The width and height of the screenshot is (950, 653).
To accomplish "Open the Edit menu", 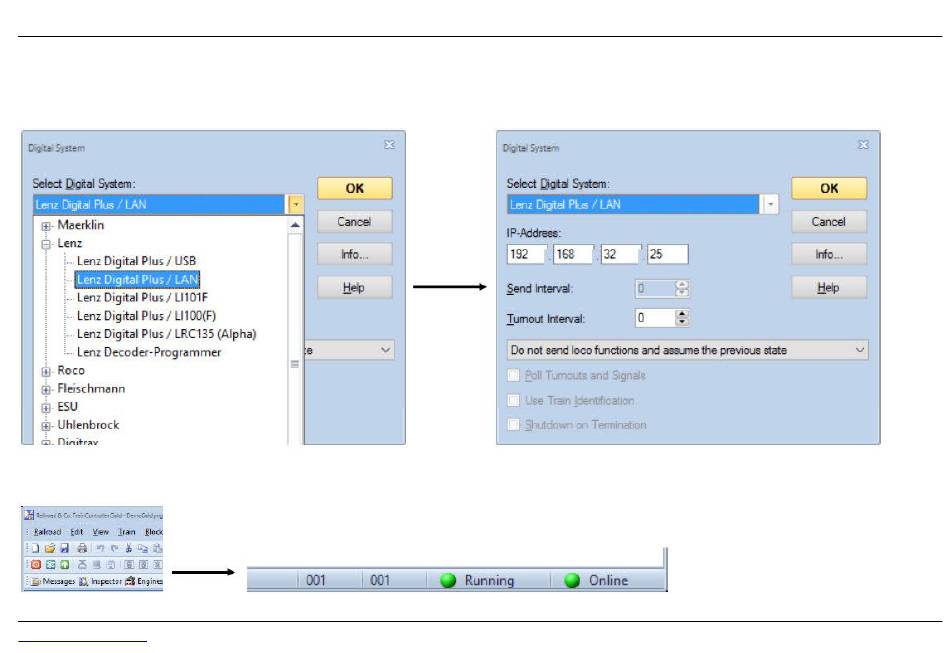I will point(76,532).
